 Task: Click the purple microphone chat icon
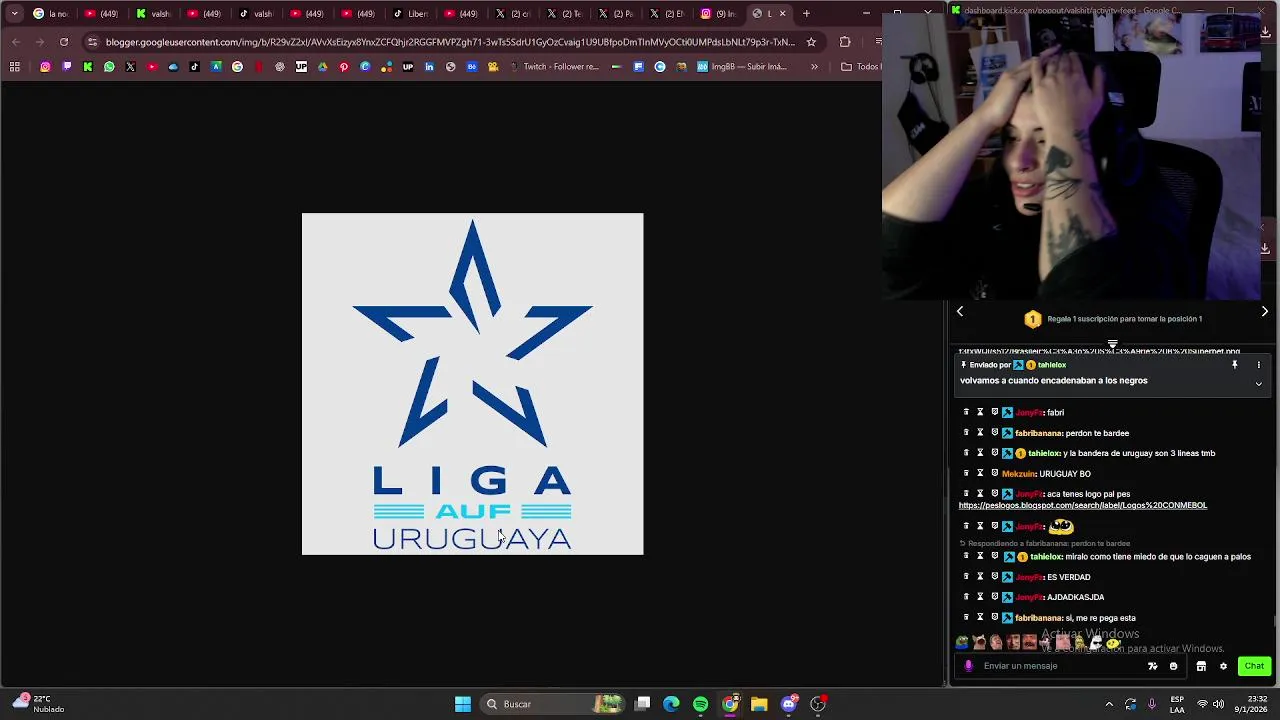[x=968, y=666]
